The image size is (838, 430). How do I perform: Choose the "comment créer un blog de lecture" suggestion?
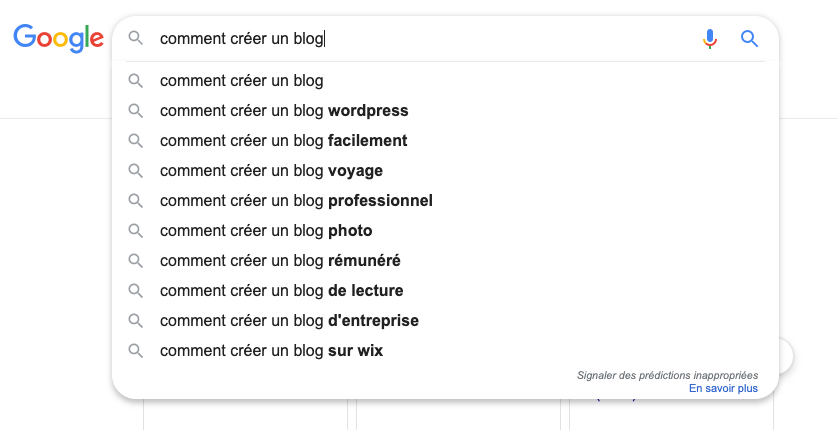281,291
